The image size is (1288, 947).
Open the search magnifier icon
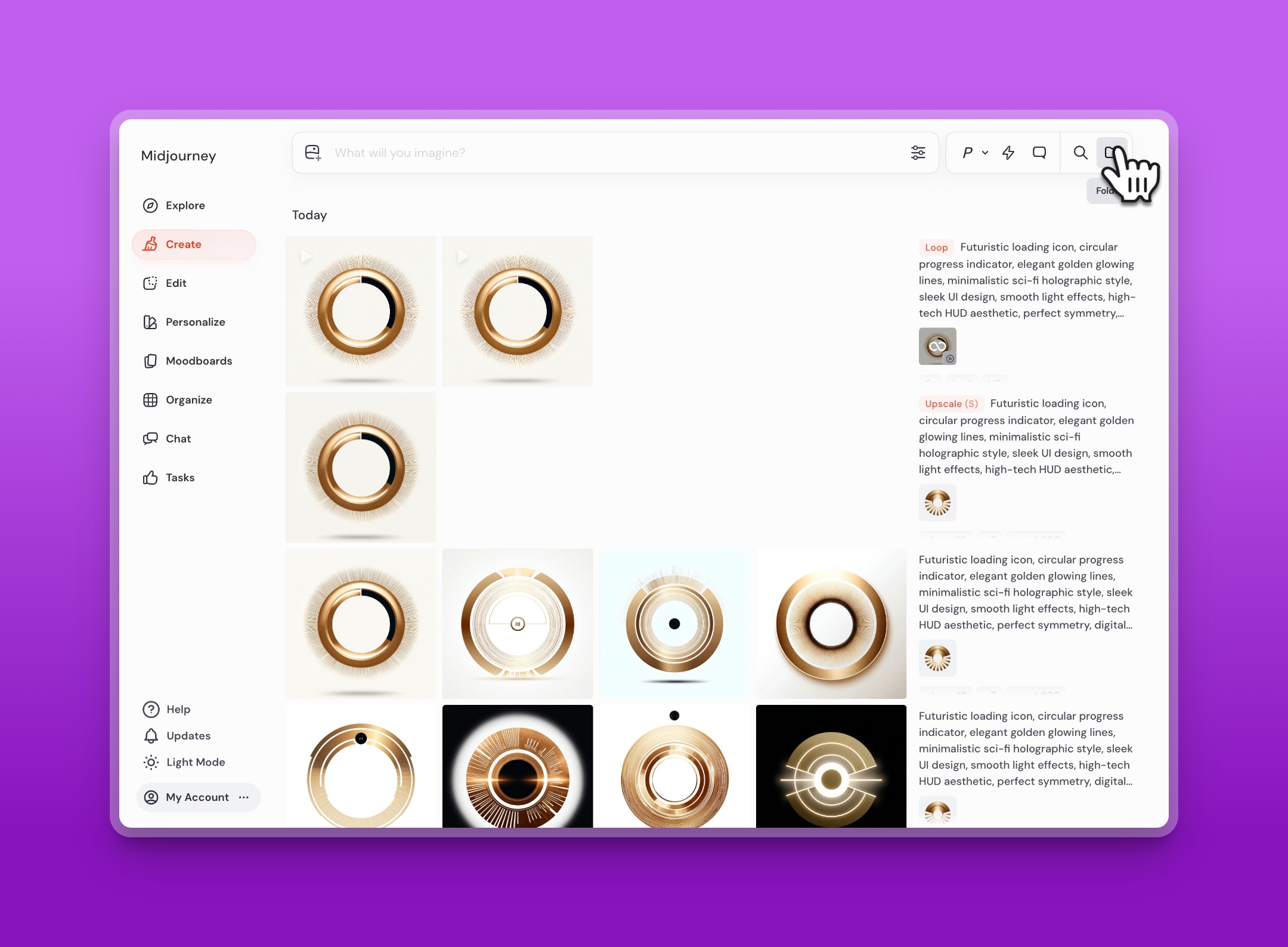[x=1080, y=153]
